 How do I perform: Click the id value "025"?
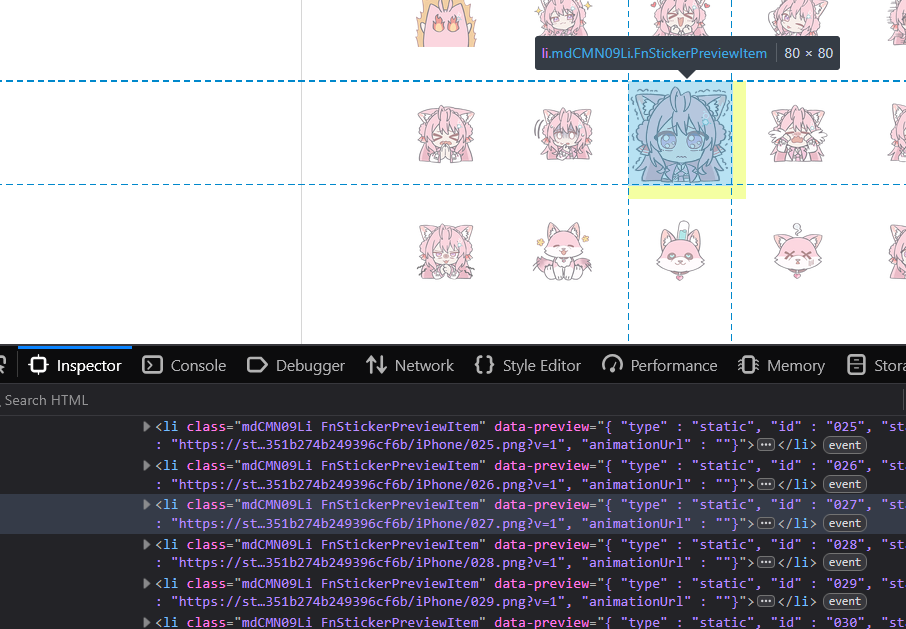[844, 427]
